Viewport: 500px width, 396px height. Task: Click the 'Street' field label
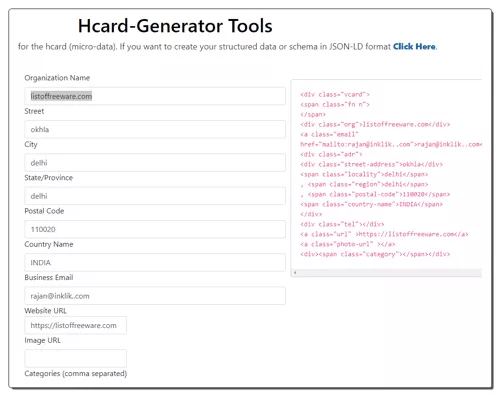(x=34, y=111)
